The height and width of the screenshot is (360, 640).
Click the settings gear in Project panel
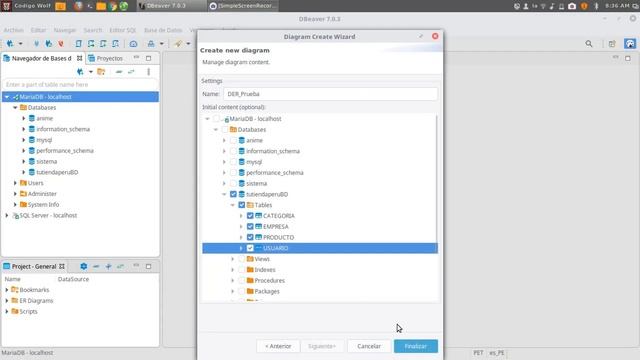tap(84, 266)
